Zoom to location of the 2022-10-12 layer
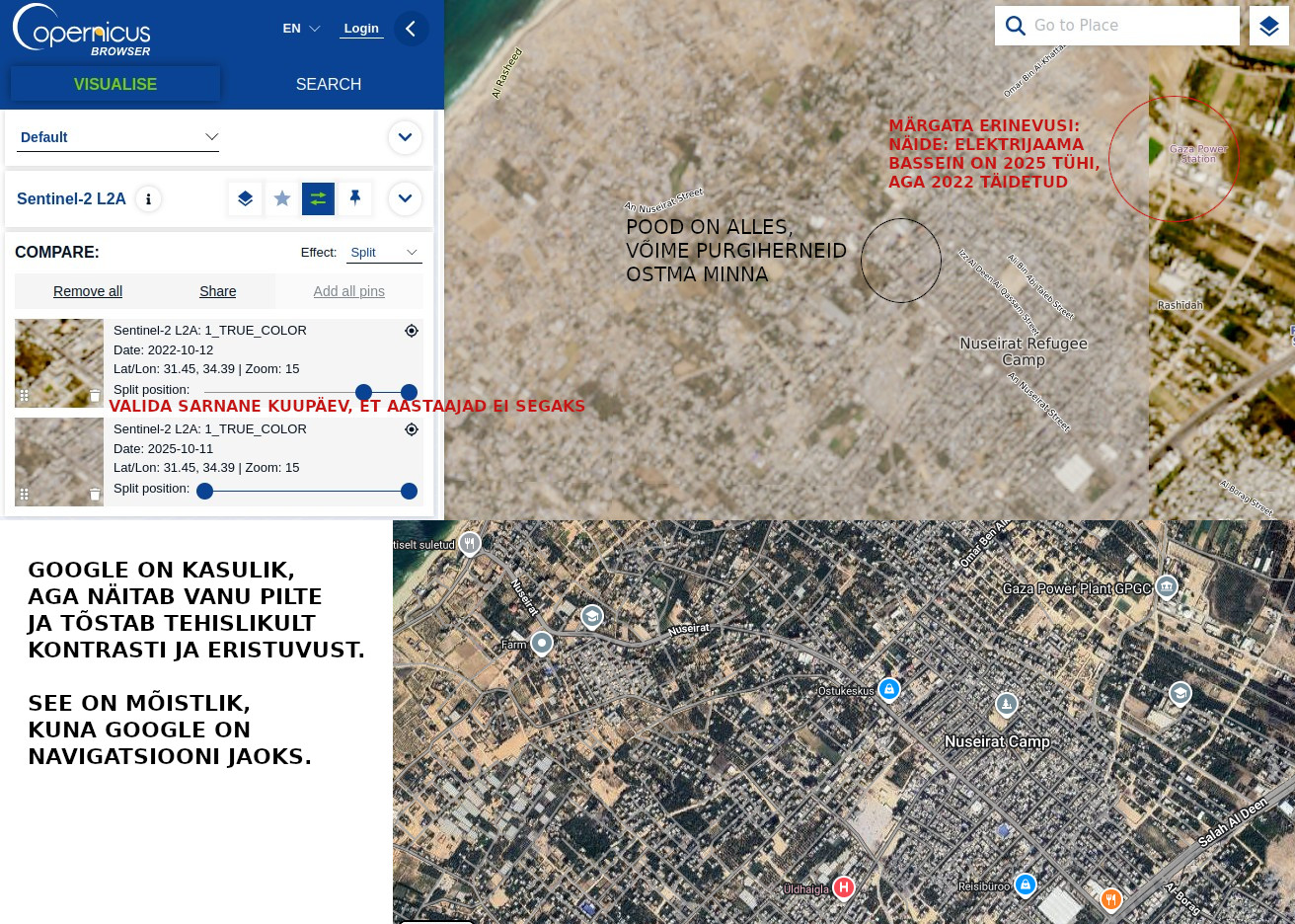The height and width of the screenshot is (924, 1295). point(412,331)
